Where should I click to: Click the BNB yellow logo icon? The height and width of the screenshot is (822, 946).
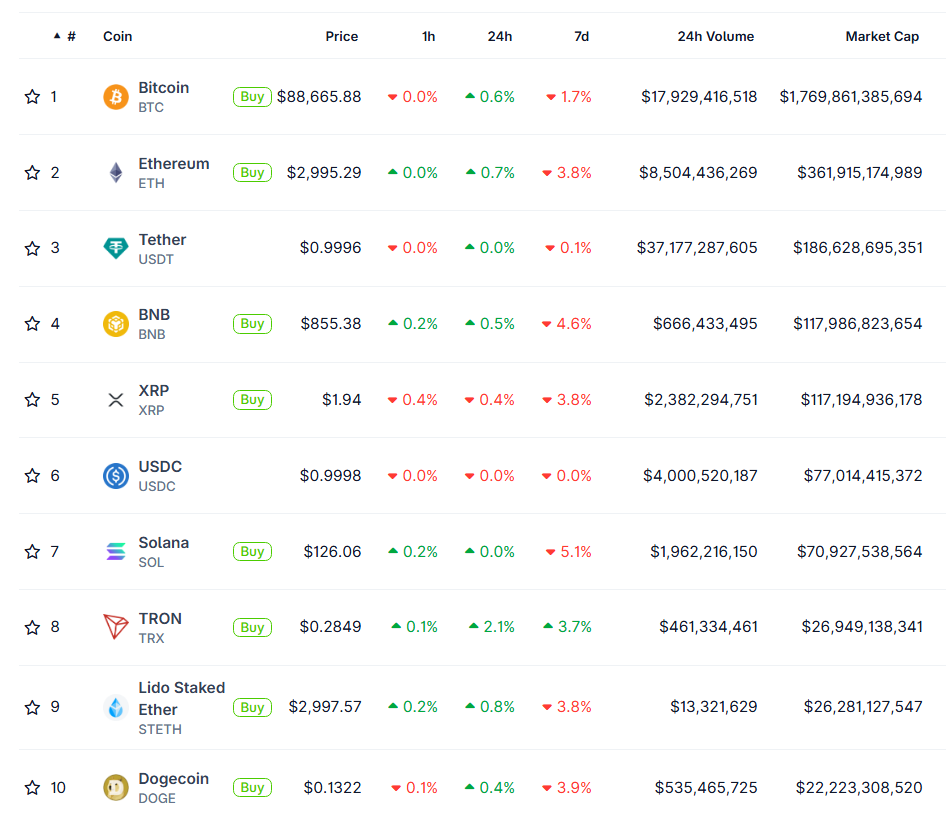116,324
